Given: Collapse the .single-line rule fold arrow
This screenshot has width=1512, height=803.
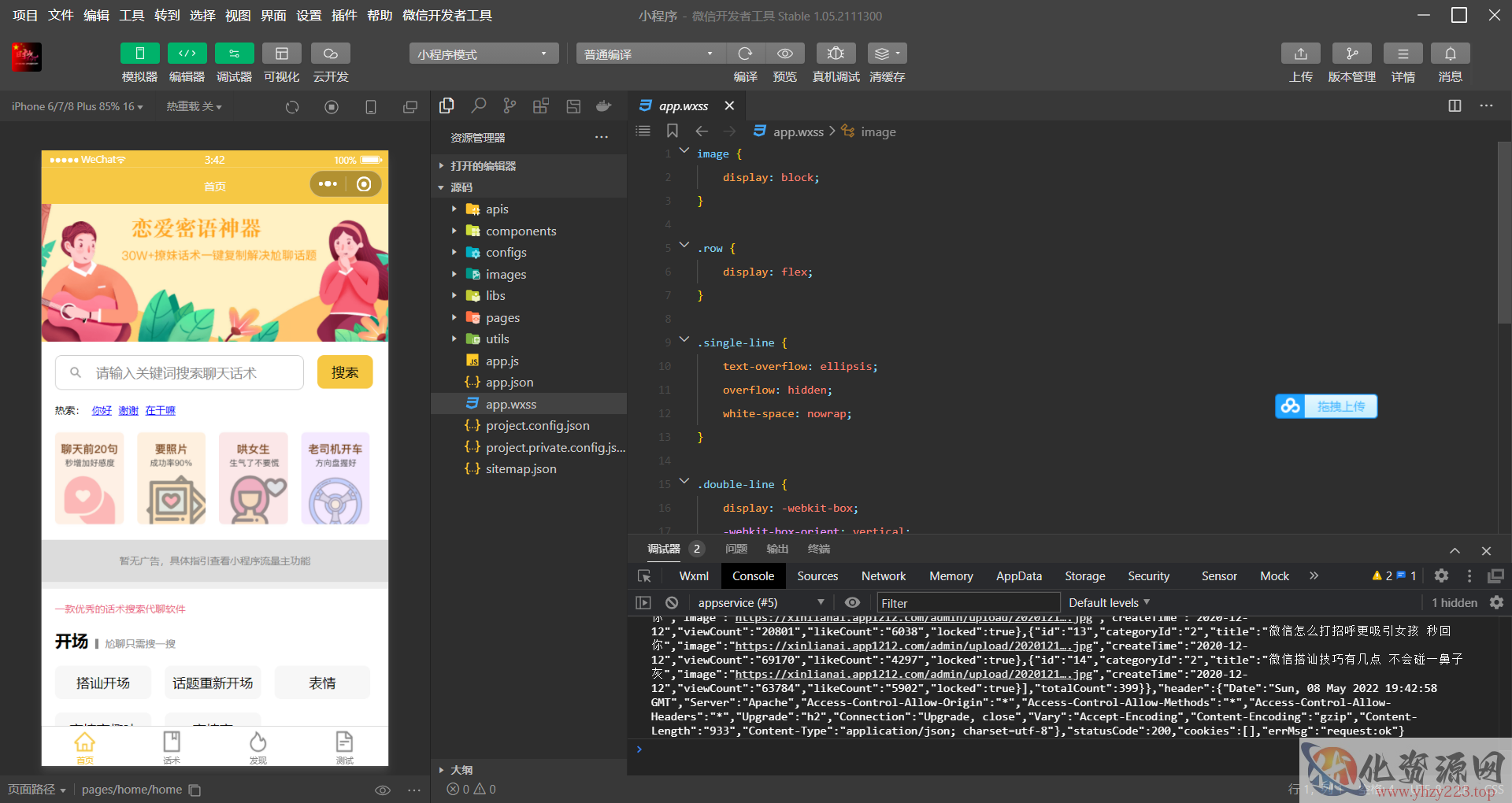Looking at the screenshot, I should (x=684, y=340).
